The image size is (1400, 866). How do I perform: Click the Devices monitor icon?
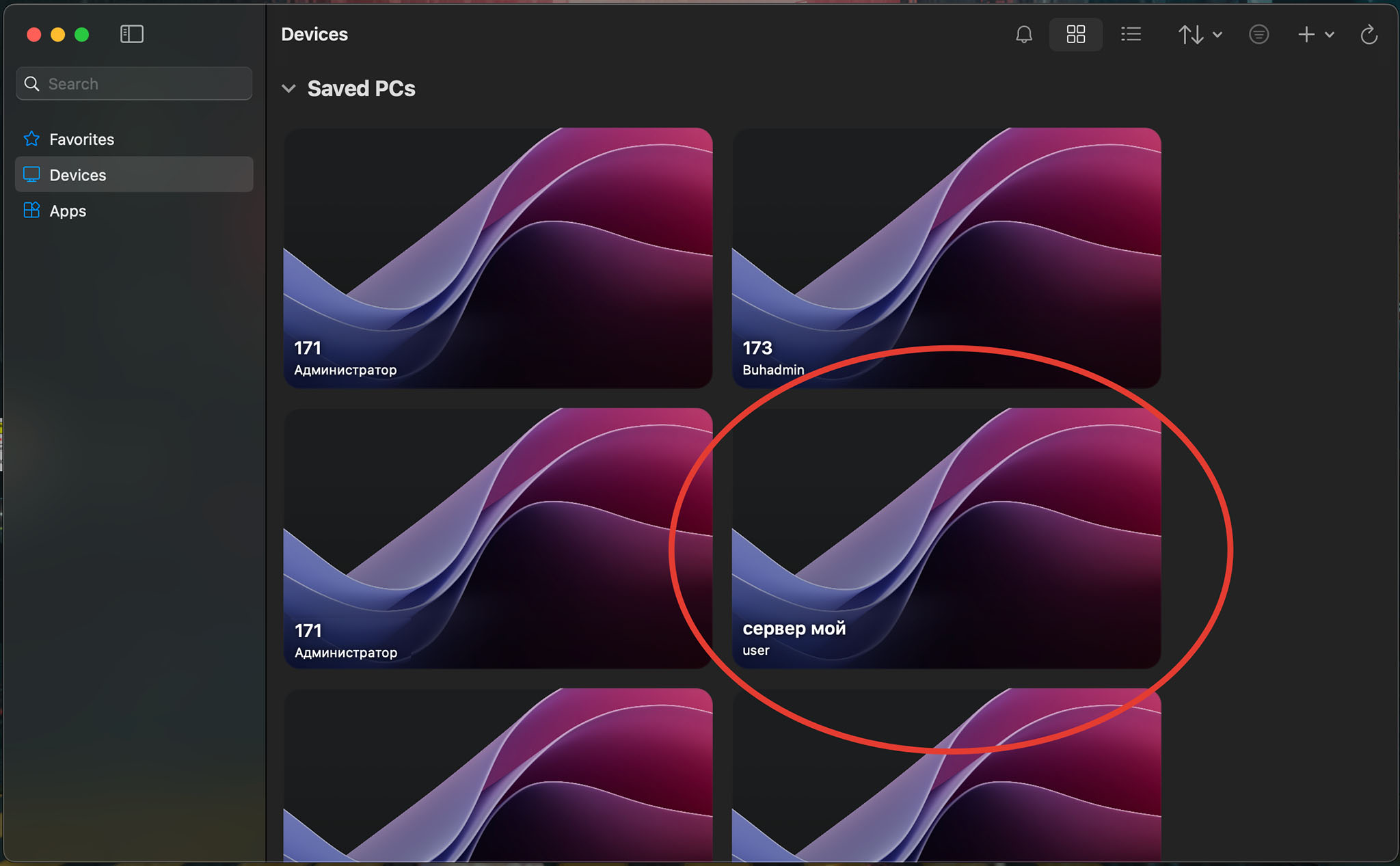[31, 174]
